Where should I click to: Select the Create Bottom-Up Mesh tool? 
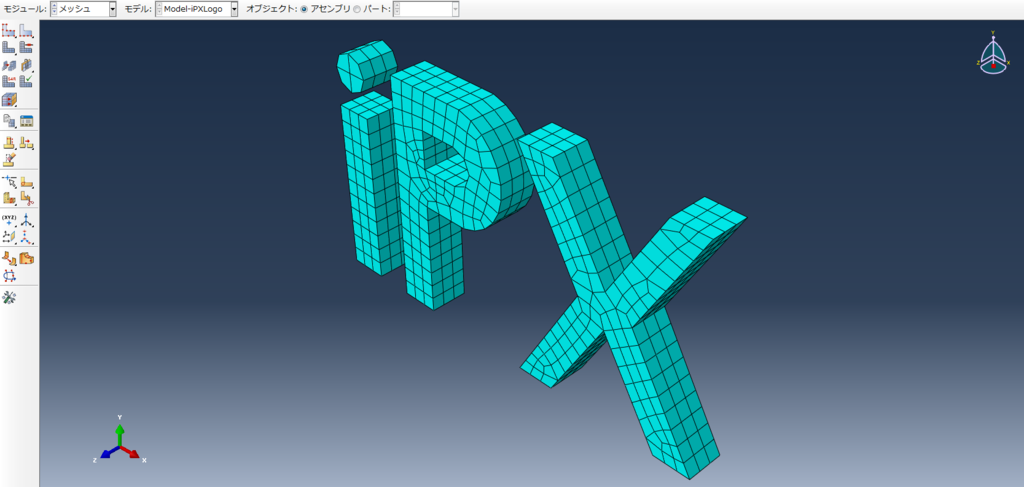pos(26,64)
